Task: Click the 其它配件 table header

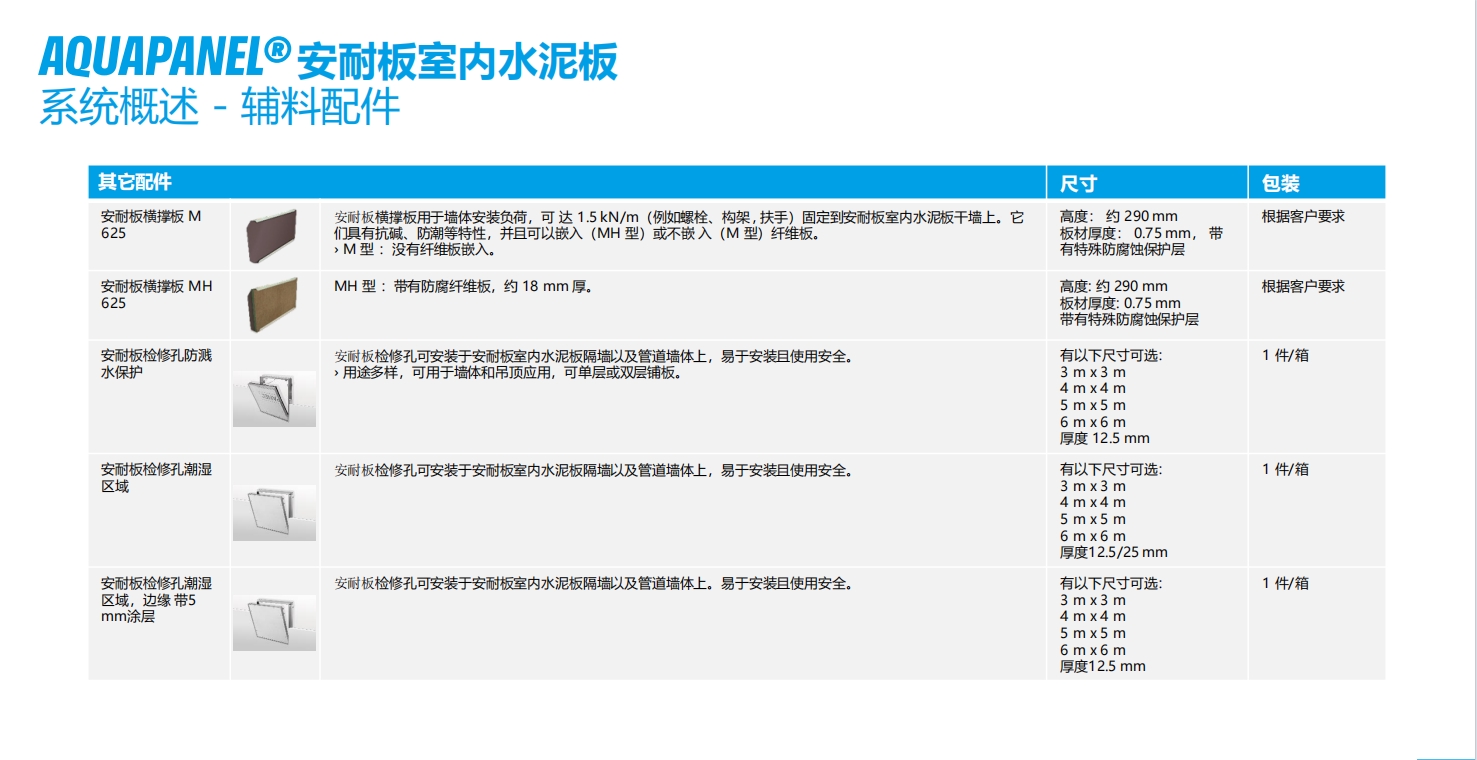Action: tap(135, 183)
